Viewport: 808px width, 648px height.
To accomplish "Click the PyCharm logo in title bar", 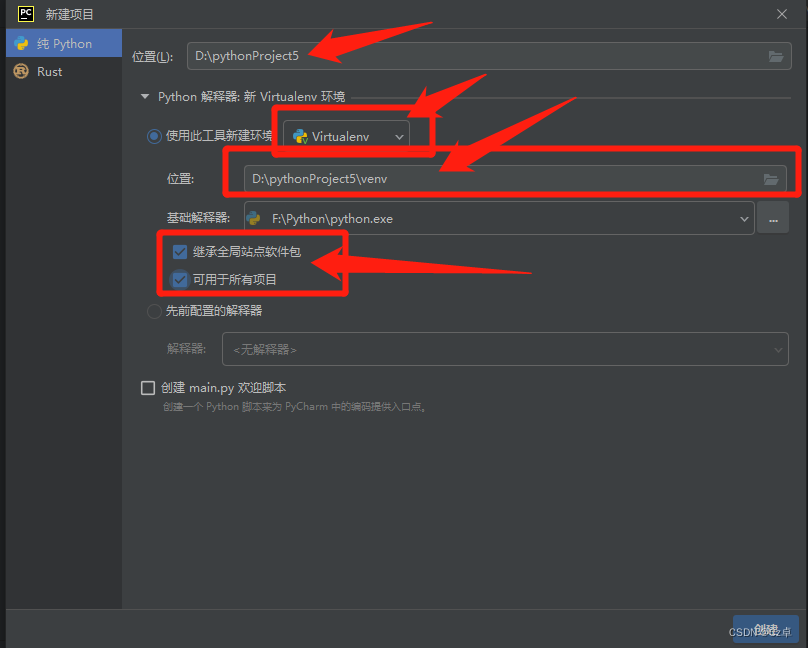I will click(26, 14).
